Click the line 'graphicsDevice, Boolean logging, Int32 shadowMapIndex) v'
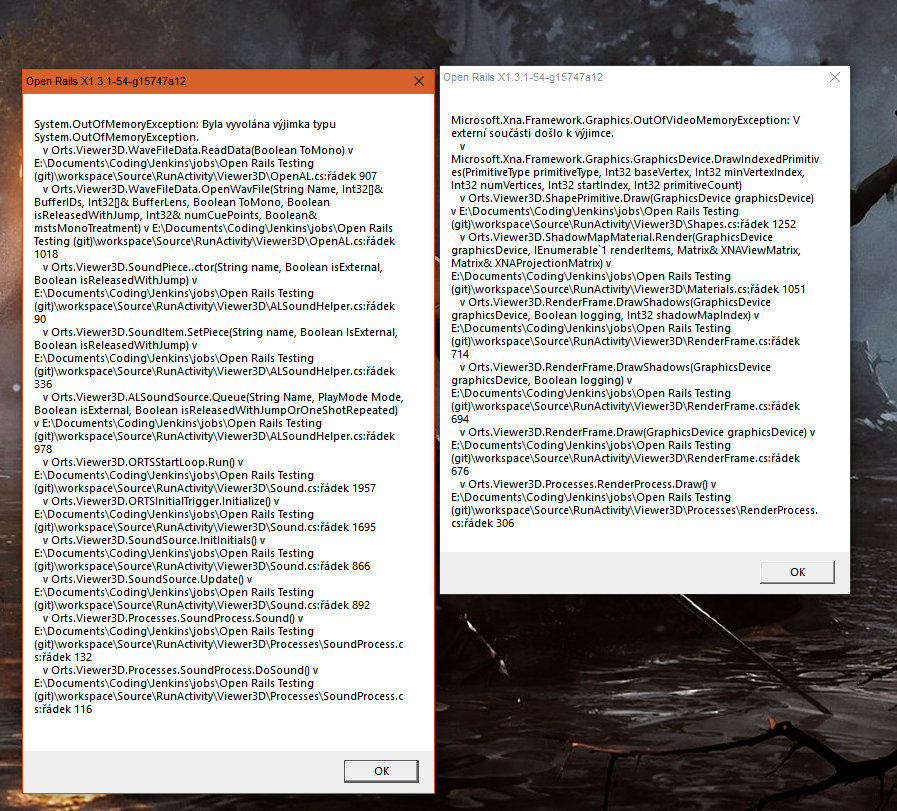 [x=605, y=315]
